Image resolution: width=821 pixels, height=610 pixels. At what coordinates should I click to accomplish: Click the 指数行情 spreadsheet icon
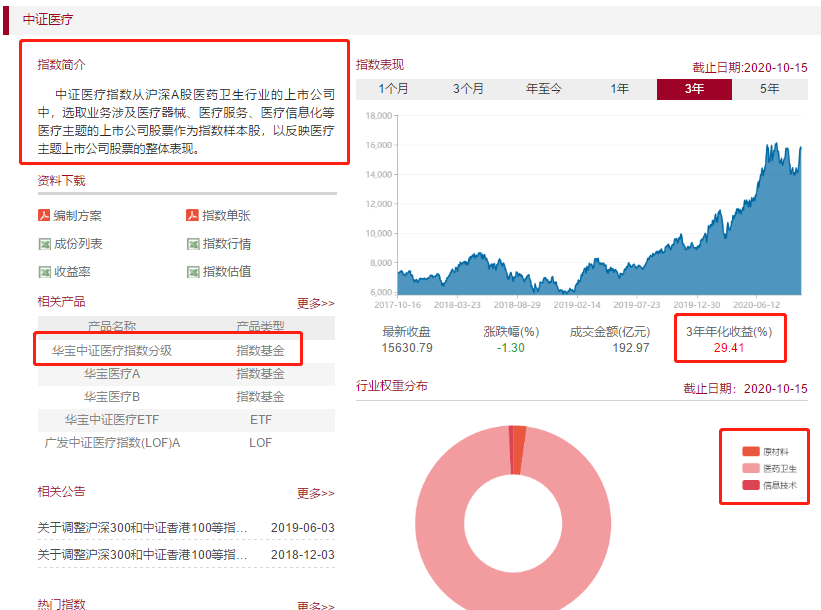[x=193, y=244]
